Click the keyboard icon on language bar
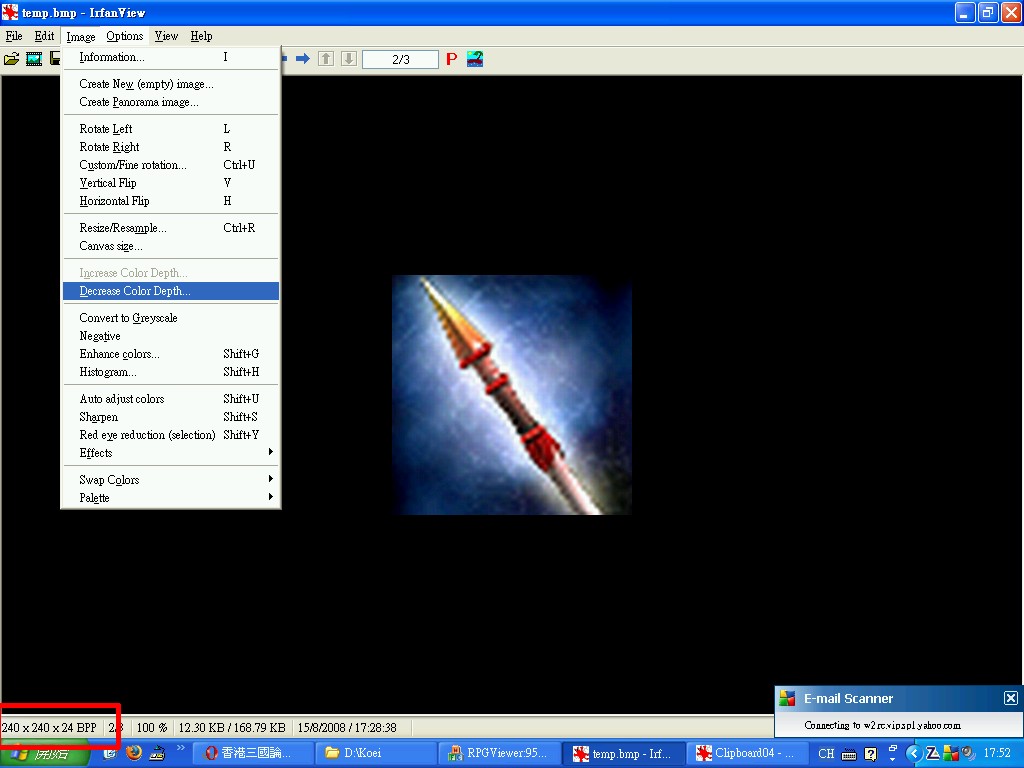The width and height of the screenshot is (1024, 768). [849, 754]
